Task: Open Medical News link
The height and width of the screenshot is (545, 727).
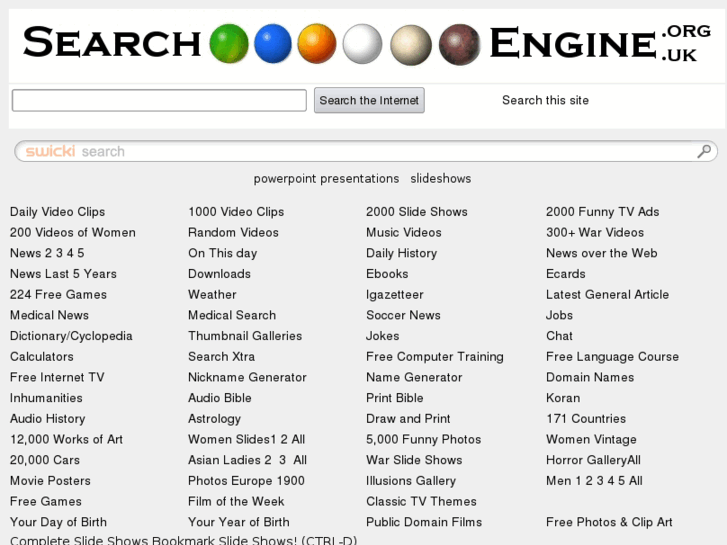Action: (x=49, y=315)
